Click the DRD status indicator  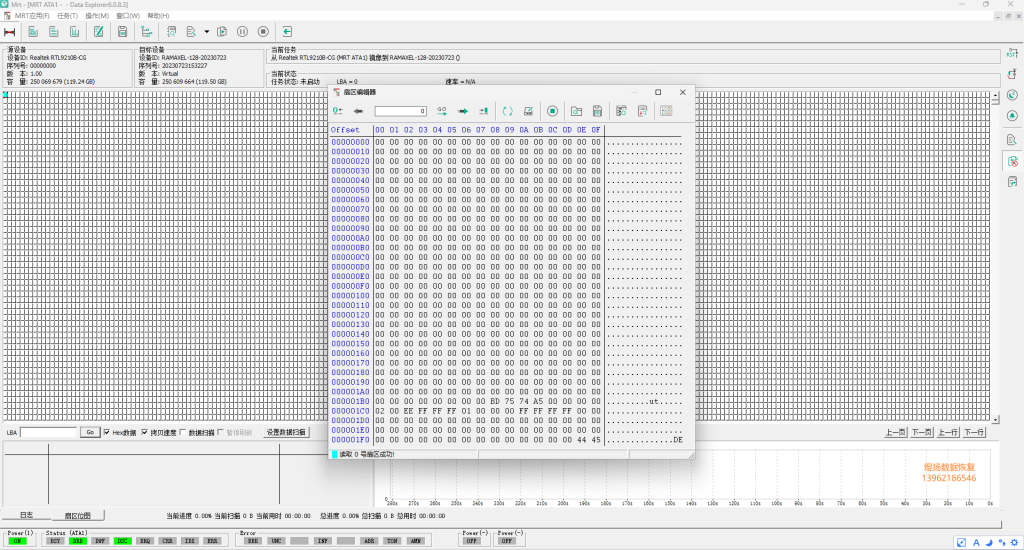(78, 541)
